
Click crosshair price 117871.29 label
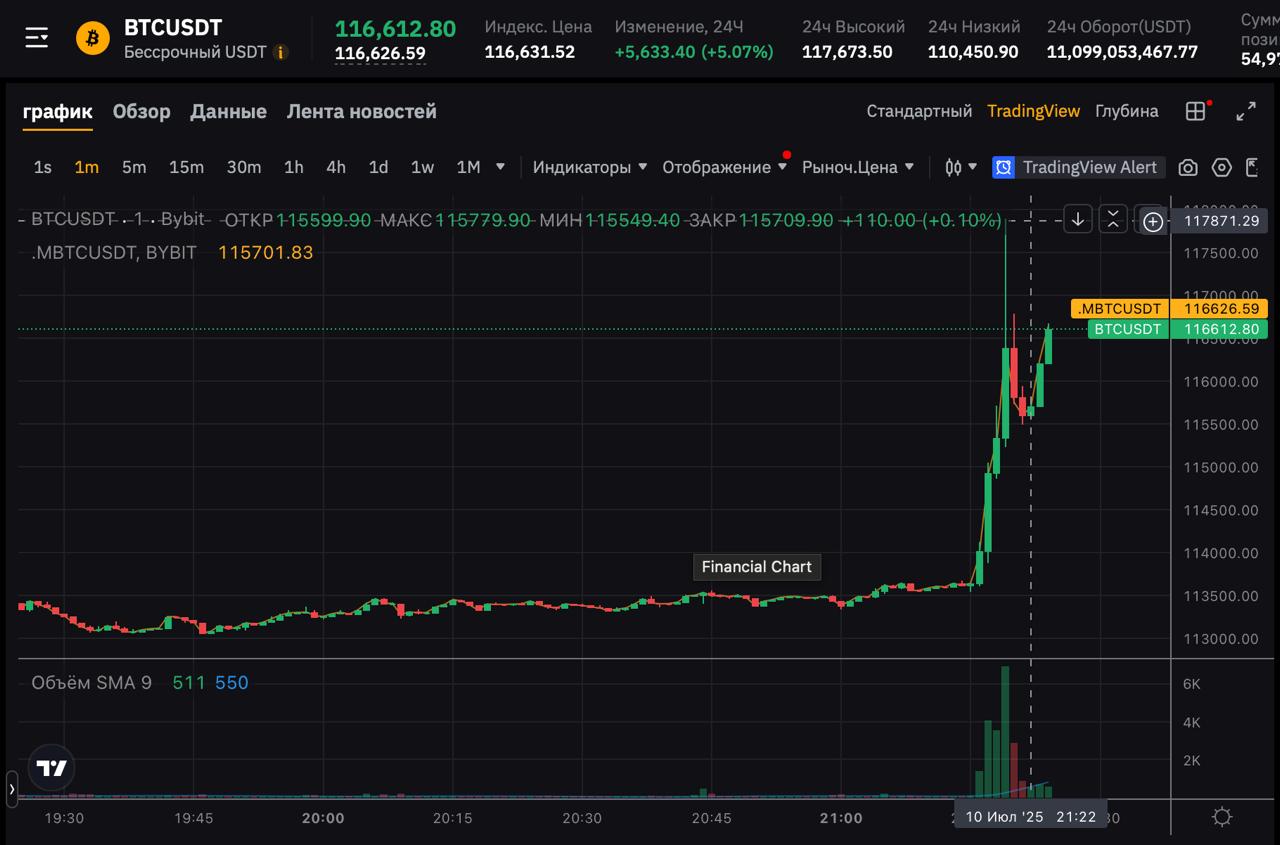tap(1220, 221)
